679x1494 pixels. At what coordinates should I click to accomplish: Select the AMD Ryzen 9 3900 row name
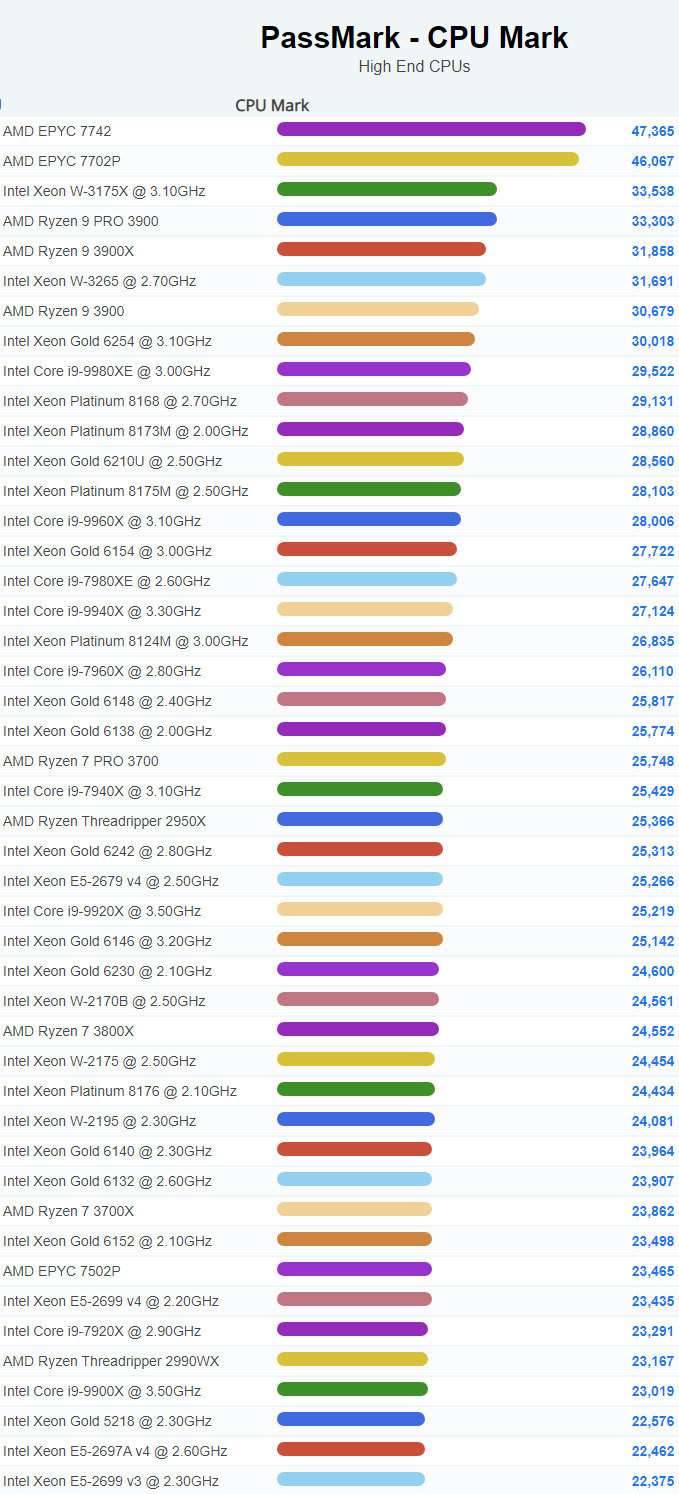pos(64,311)
